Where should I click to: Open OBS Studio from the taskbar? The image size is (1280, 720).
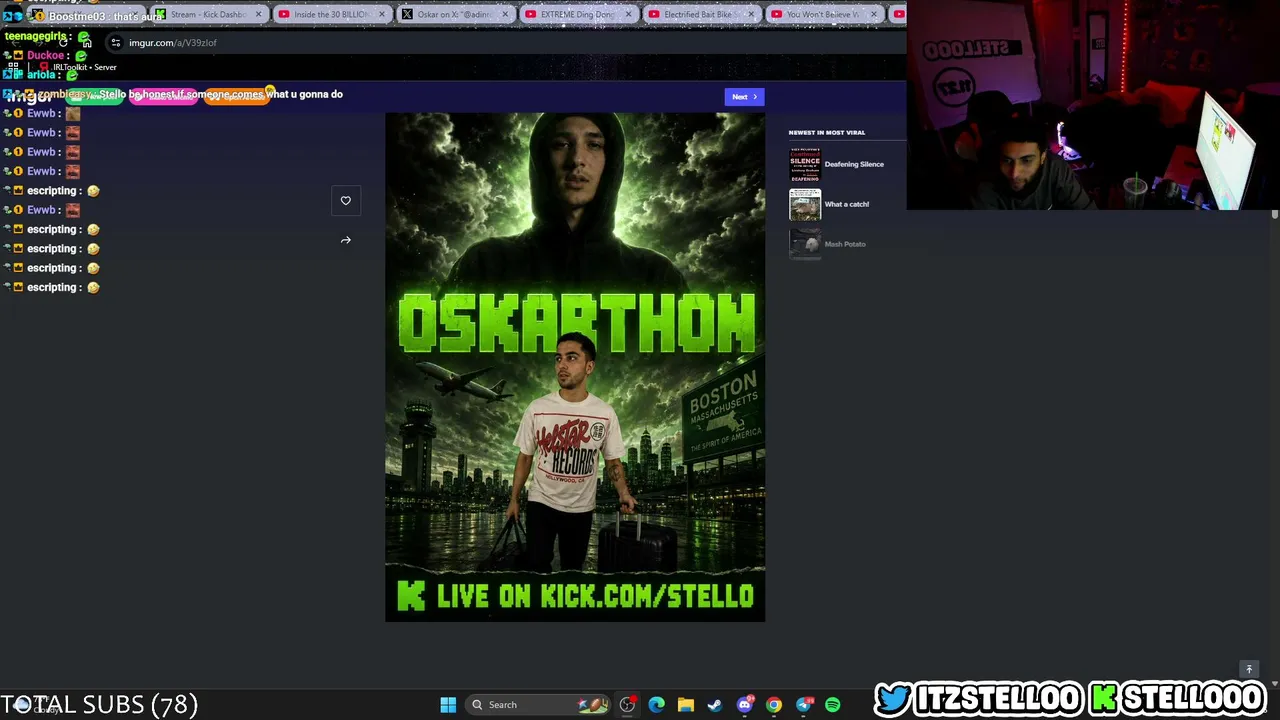coord(627,705)
